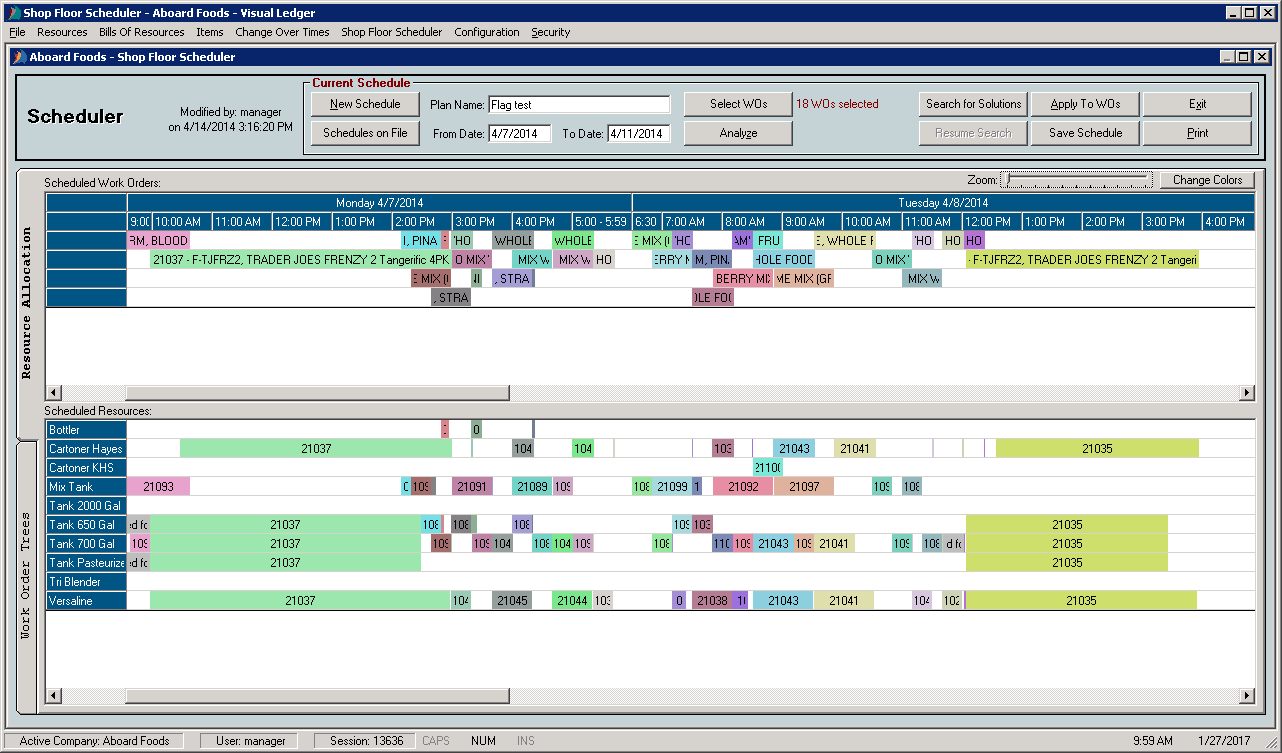This screenshot has height=753, width=1282.
Task: Save the current schedule
Action: tap(1085, 133)
